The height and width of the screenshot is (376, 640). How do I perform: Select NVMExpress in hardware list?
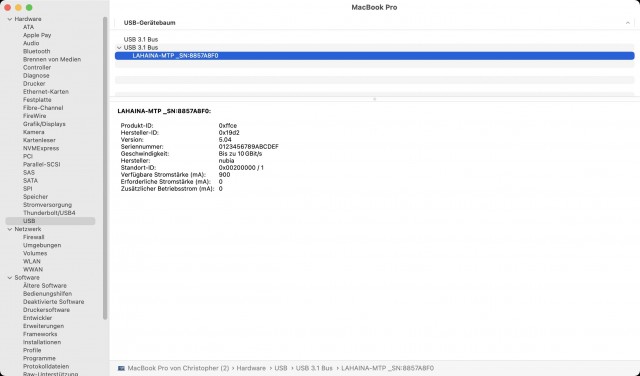pyautogui.click(x=41, y=149)
